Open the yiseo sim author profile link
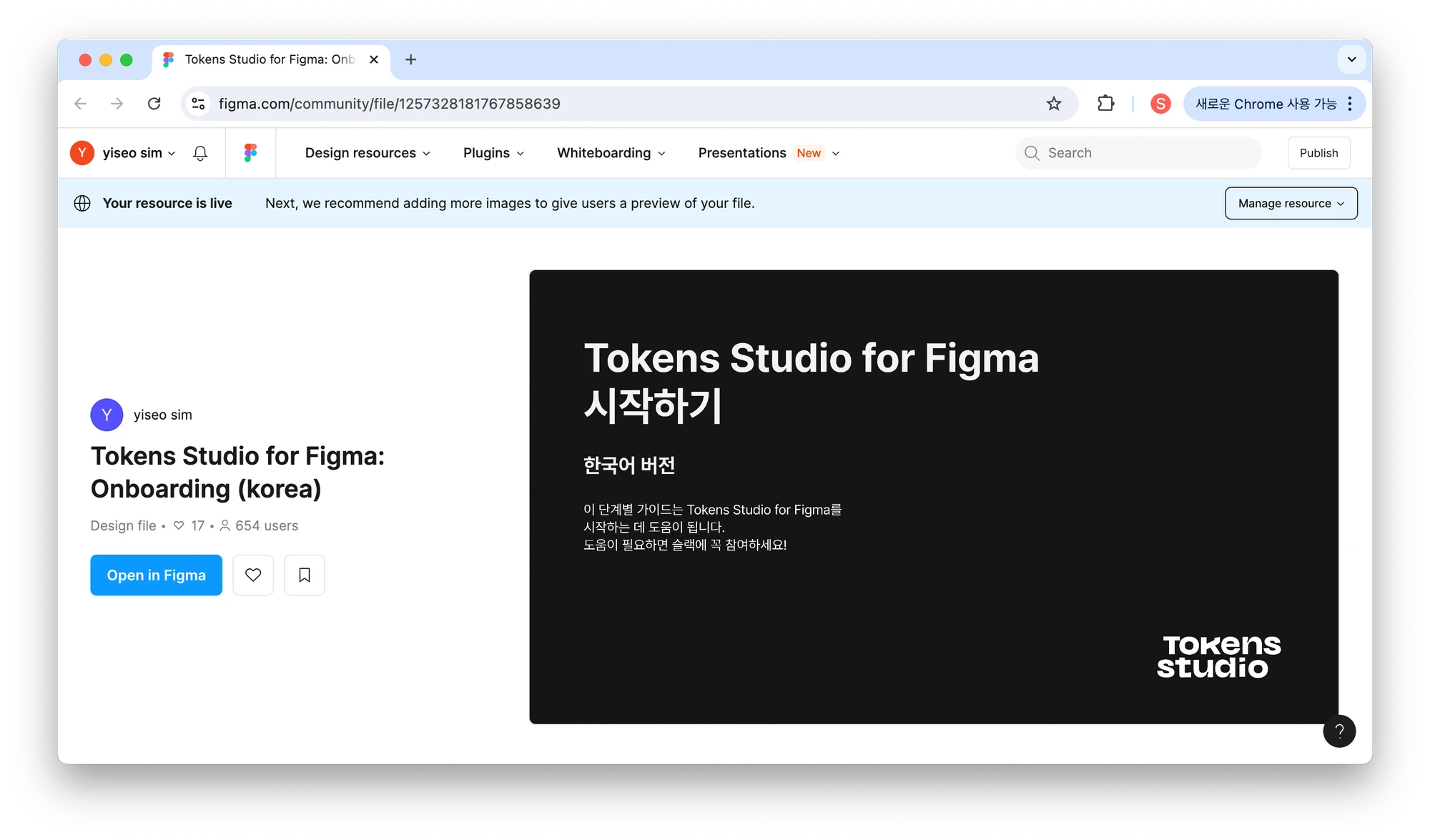The width and height of the screenshot is (1430, 840). coord(162,415)
